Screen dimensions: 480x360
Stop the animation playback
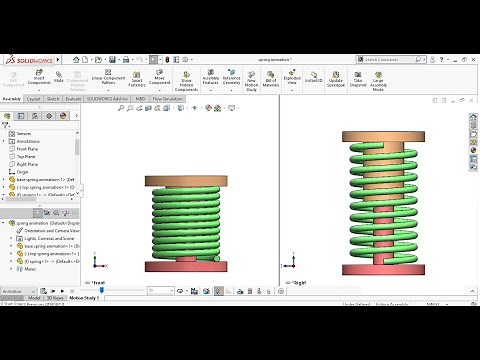(71, 291)
